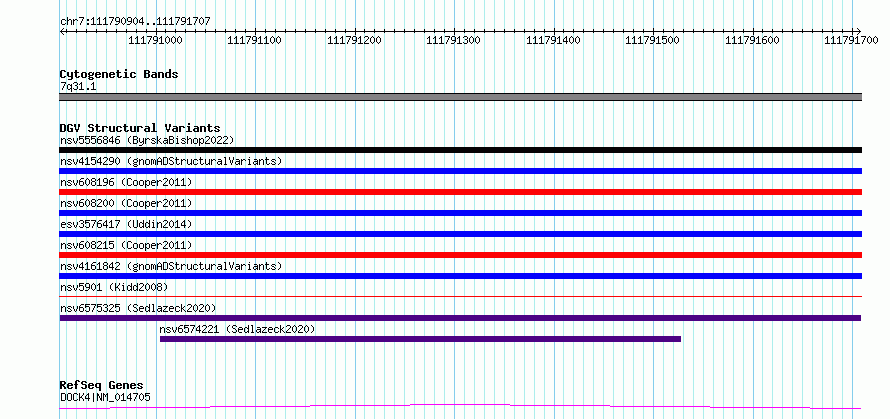Click ruler position 111791100
The height and width of the screenshot is (419, 890).
click(x=255, y=40)
